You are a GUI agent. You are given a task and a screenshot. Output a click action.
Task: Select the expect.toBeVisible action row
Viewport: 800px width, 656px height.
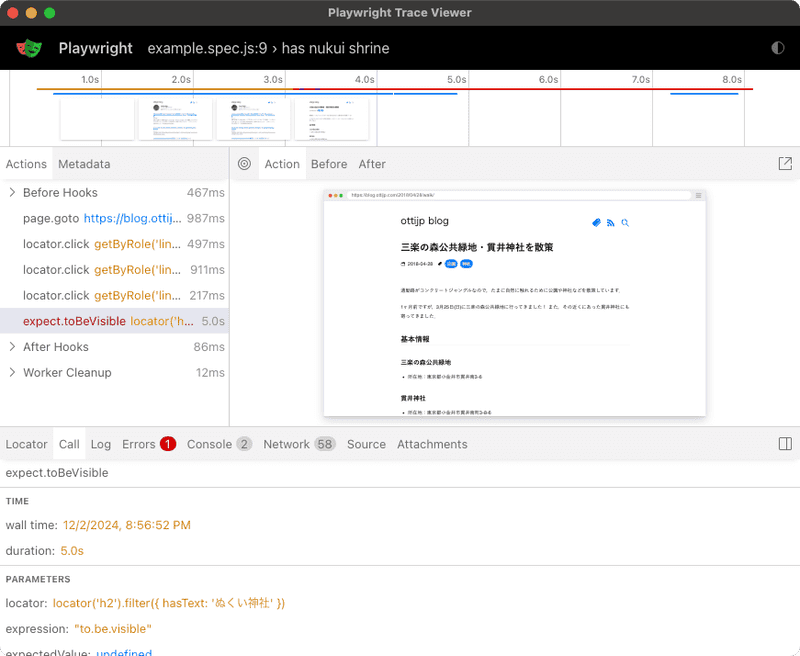pos(114,321)
